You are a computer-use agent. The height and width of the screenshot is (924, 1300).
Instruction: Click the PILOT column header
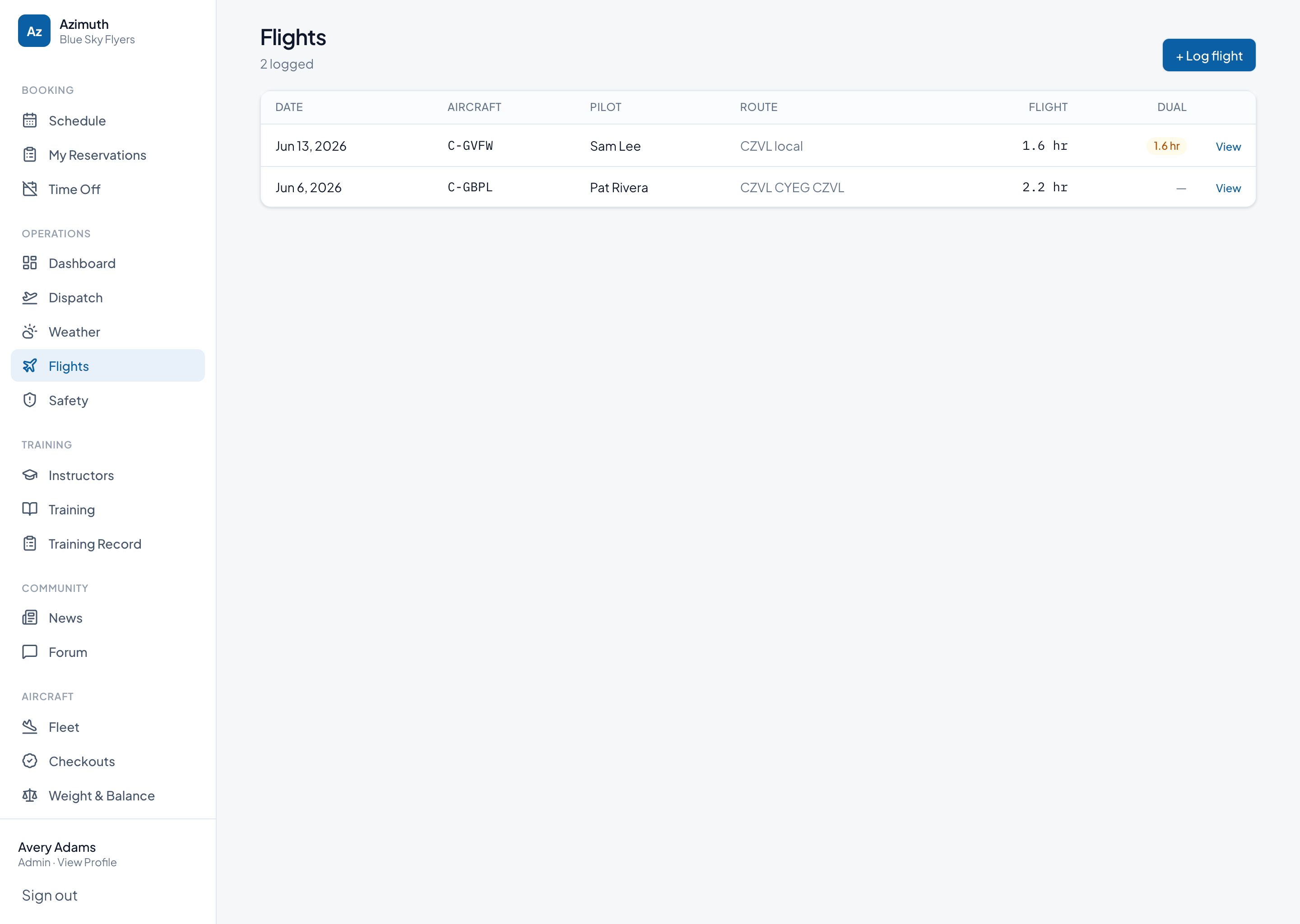tap(606, 107)
